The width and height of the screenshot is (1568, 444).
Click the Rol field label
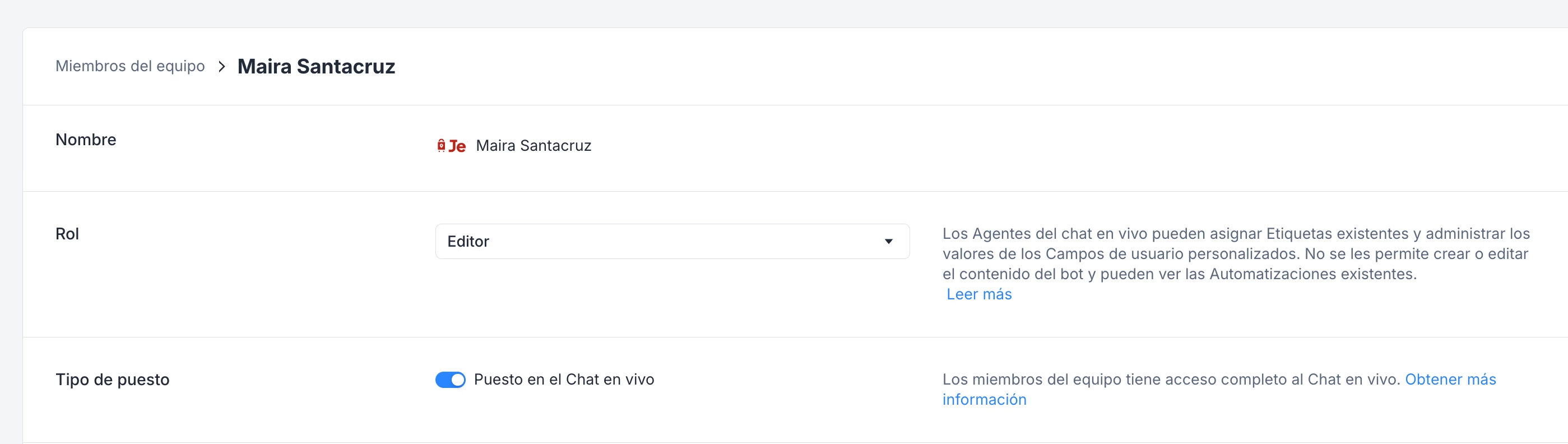click(67, 234)
